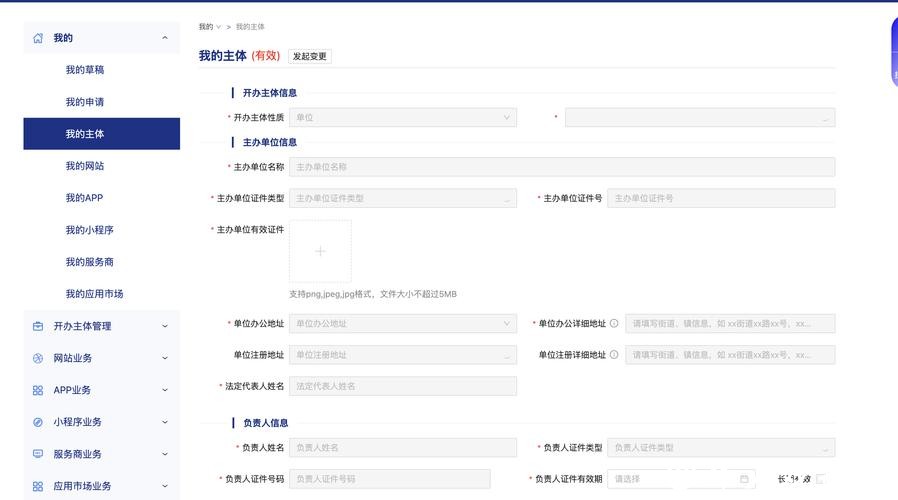Click the briefcase icon for 开办主体管理
Image resolution: width=898 pixels, height=500 pixels.
pyautogui.click(x=38, y=326)
